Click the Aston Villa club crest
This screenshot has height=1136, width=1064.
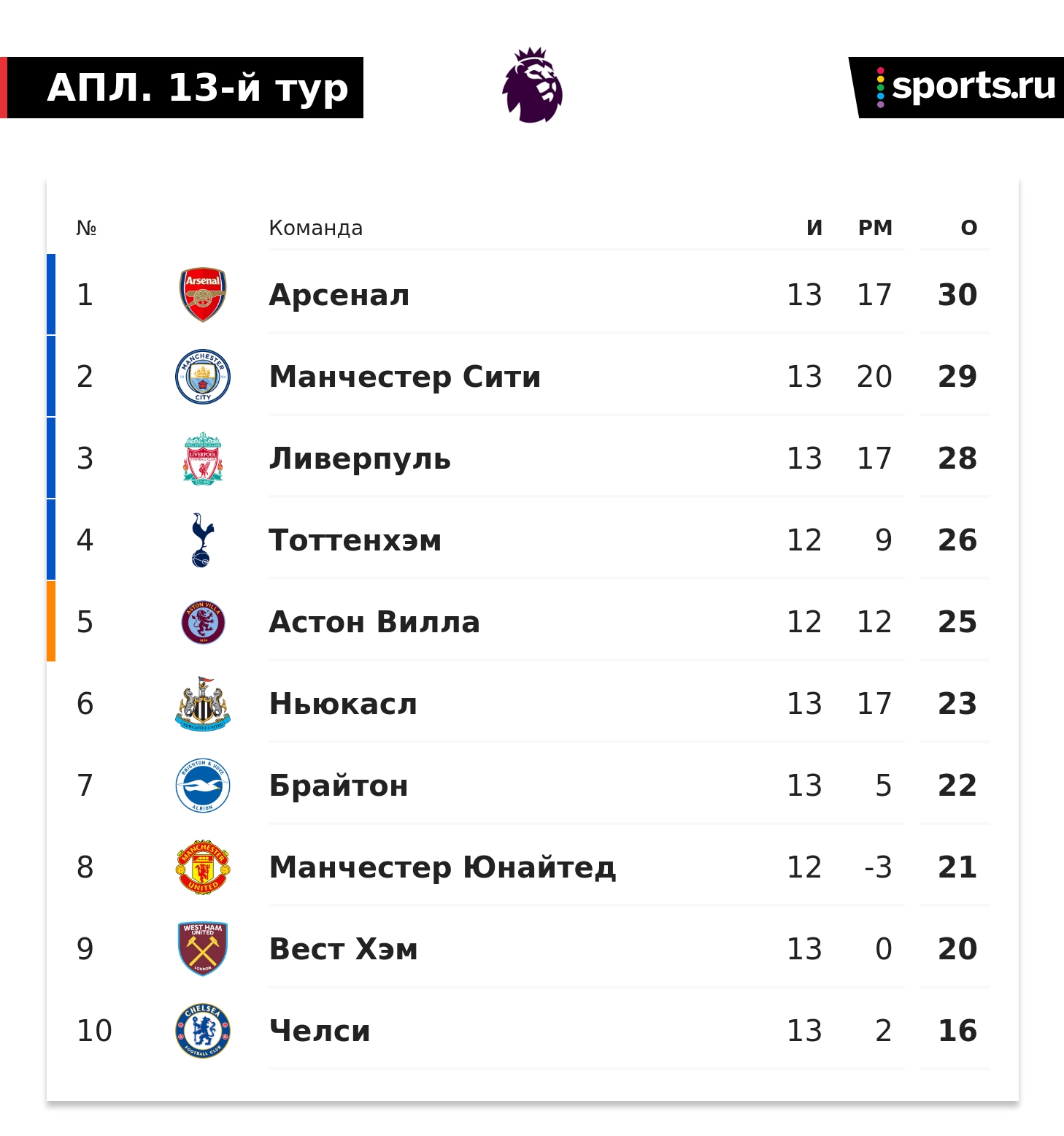[x=203, y=622]
